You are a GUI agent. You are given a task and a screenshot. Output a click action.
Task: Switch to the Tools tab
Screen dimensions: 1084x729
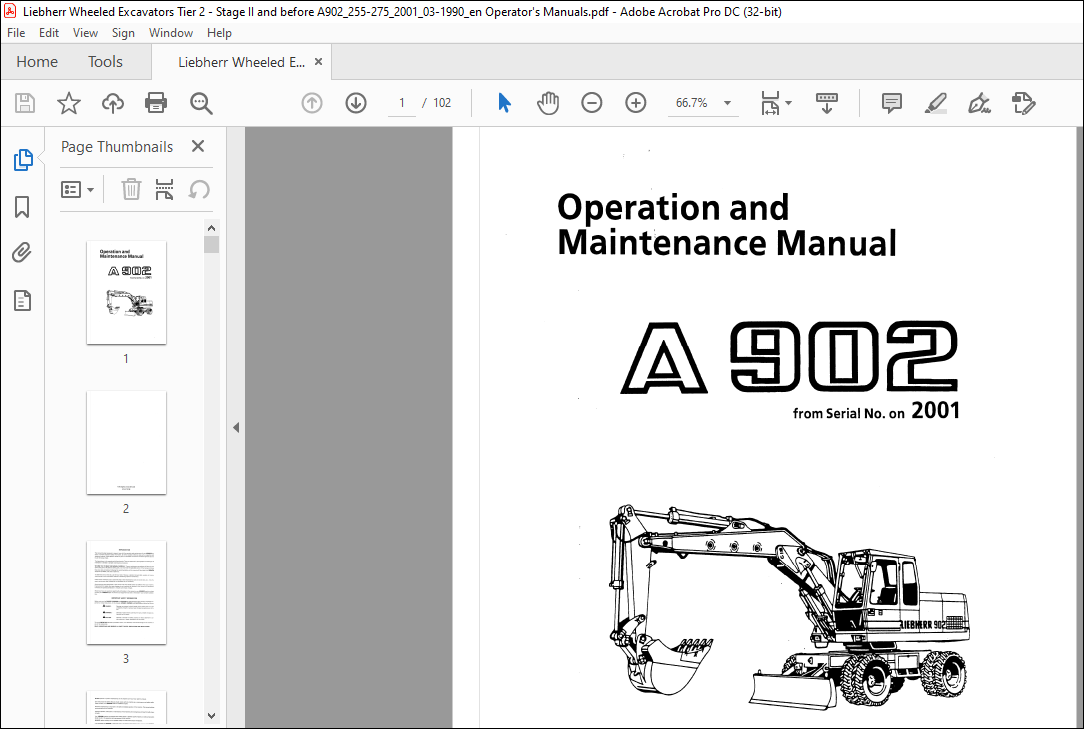coord(105,62)
